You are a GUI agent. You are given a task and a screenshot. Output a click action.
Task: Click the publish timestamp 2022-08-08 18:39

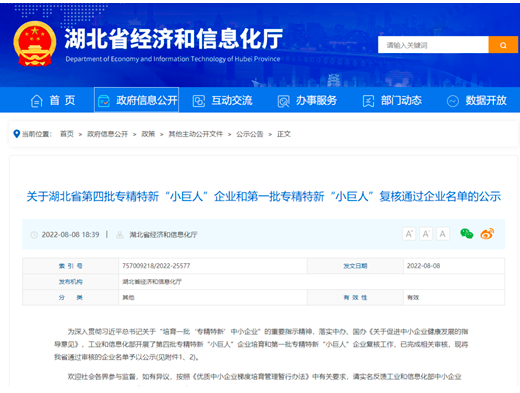click(x=70, y=235)
